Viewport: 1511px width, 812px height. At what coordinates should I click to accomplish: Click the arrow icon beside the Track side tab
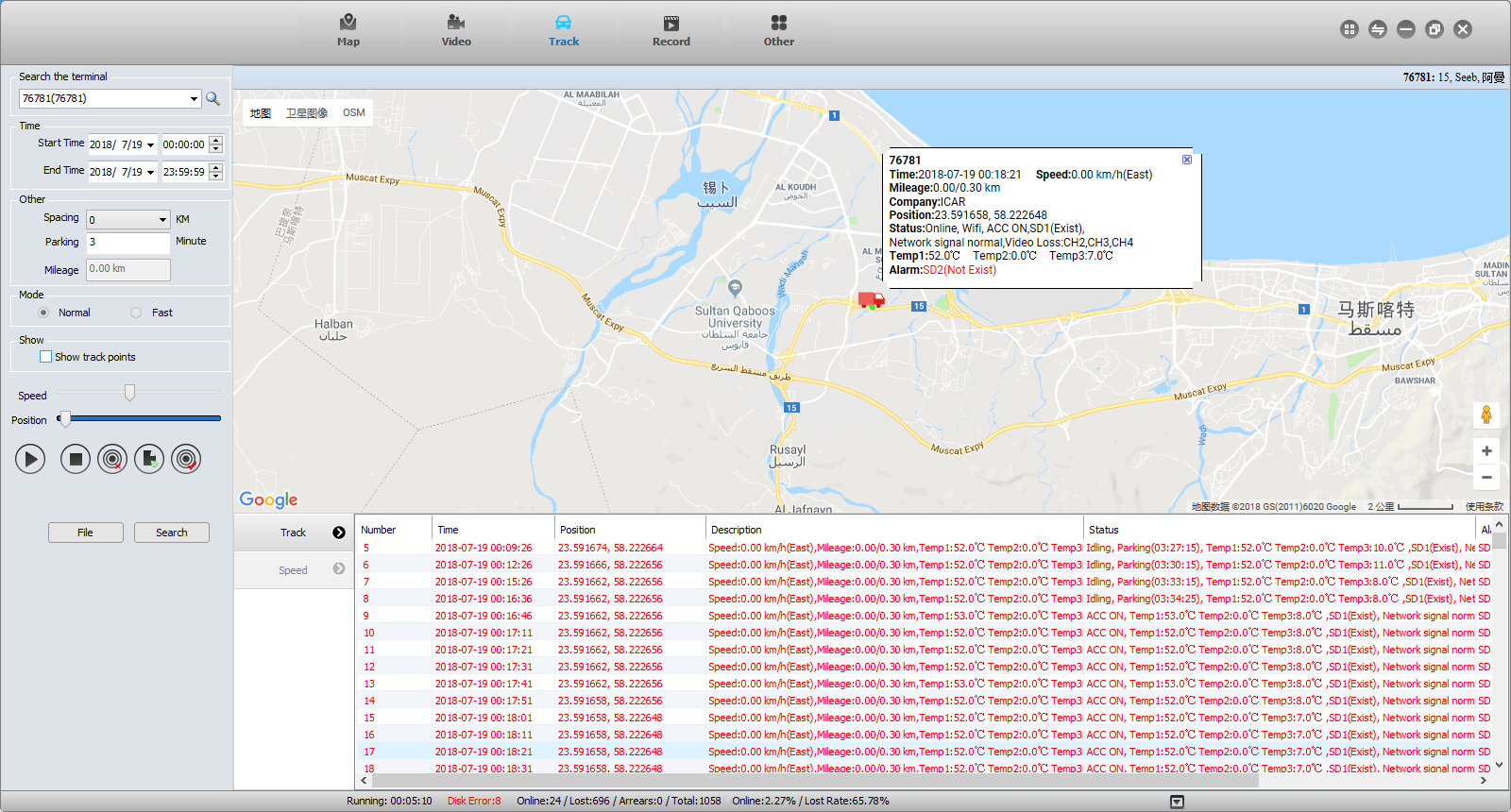[x=339, y=533]
